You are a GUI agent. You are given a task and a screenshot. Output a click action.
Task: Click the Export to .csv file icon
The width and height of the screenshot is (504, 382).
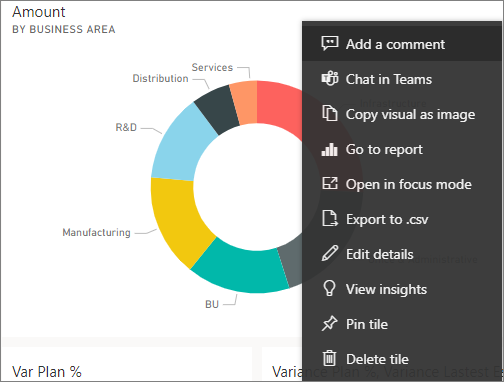pyautogui.click(x=330, y=219)
